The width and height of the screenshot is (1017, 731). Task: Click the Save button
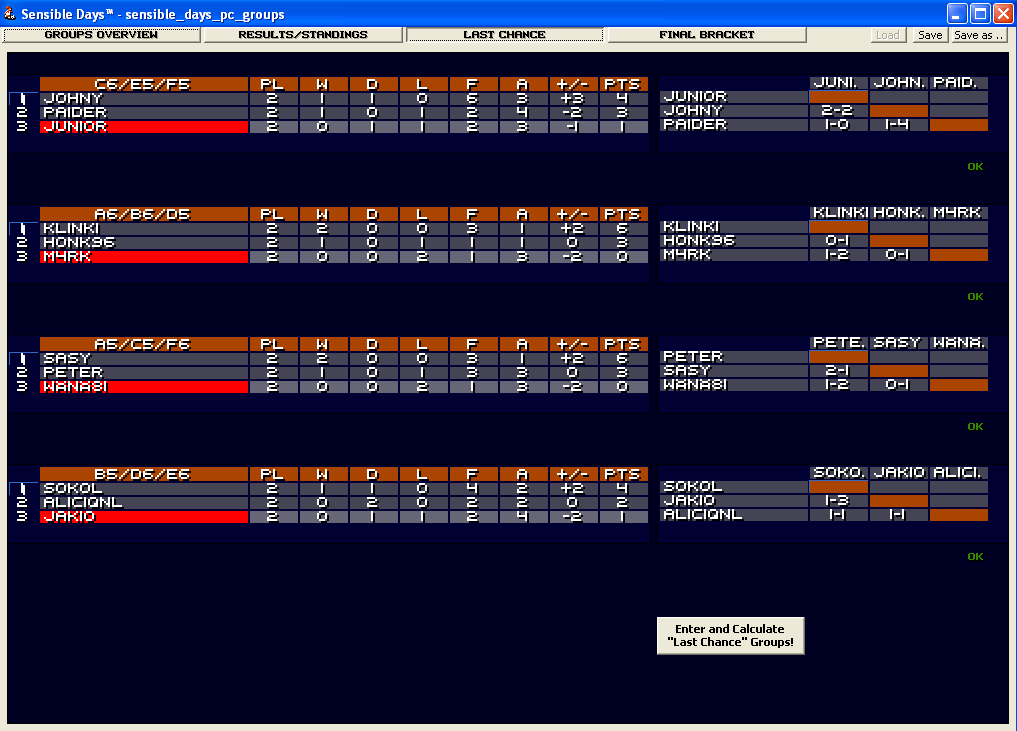pyautogui.click(x=930, y=35)
